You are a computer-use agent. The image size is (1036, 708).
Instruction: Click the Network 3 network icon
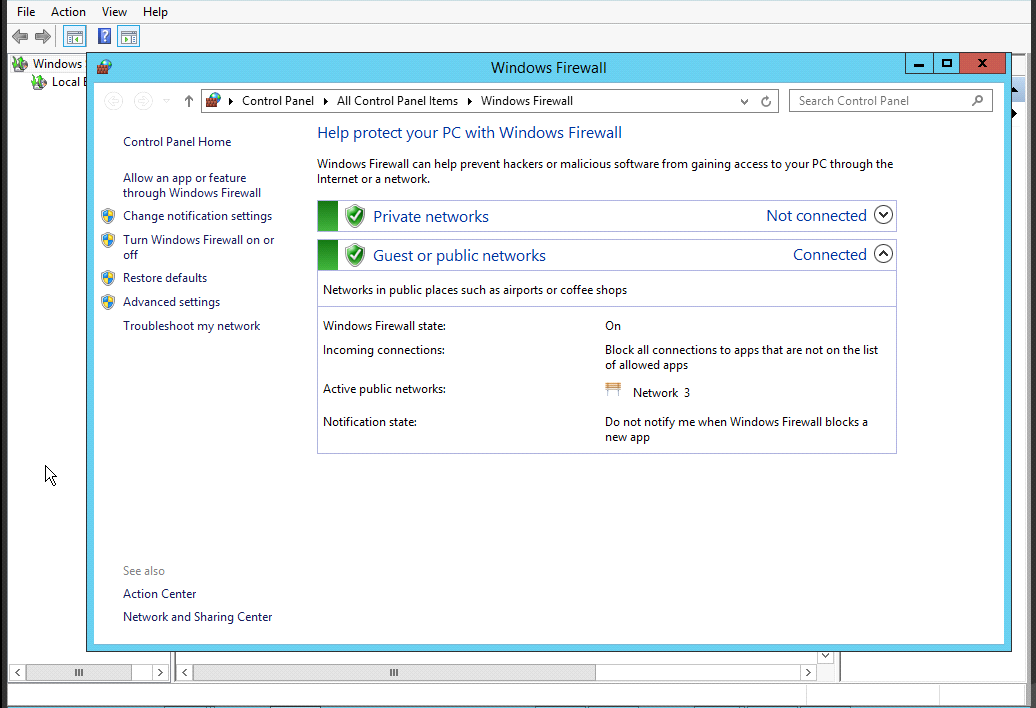613,389
